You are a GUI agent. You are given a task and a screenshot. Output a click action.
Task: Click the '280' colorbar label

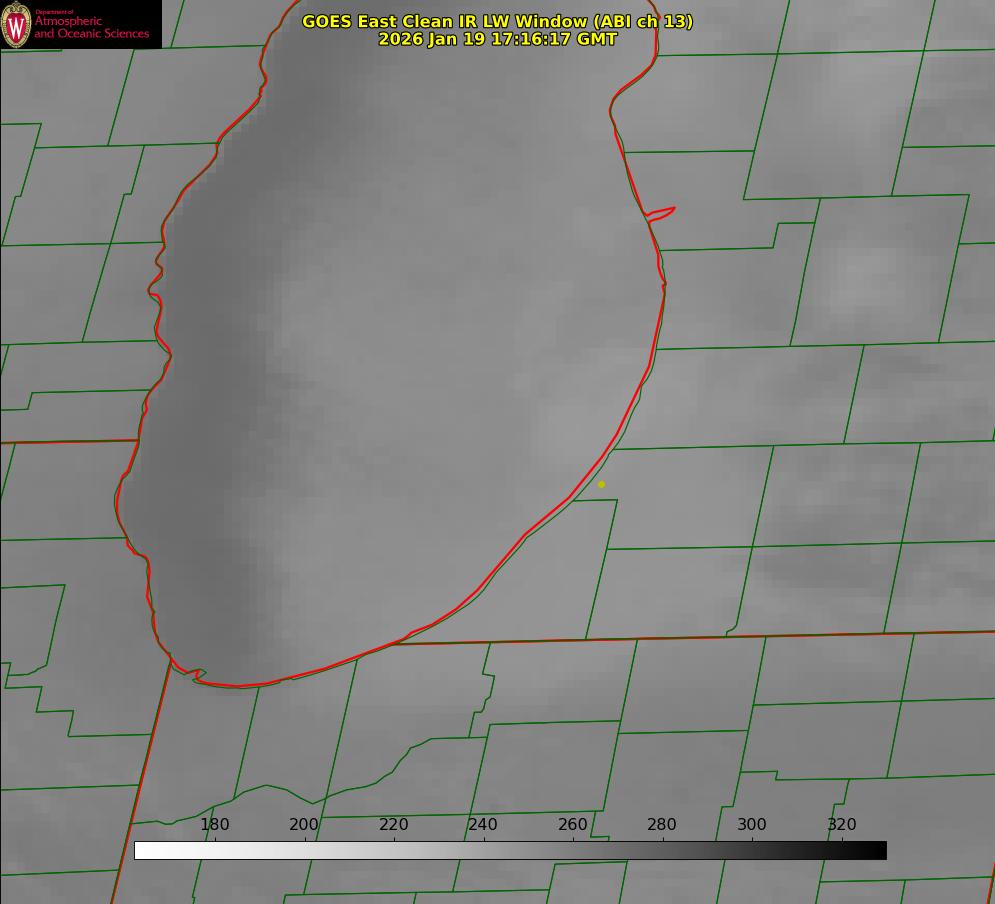click(662, 824)
